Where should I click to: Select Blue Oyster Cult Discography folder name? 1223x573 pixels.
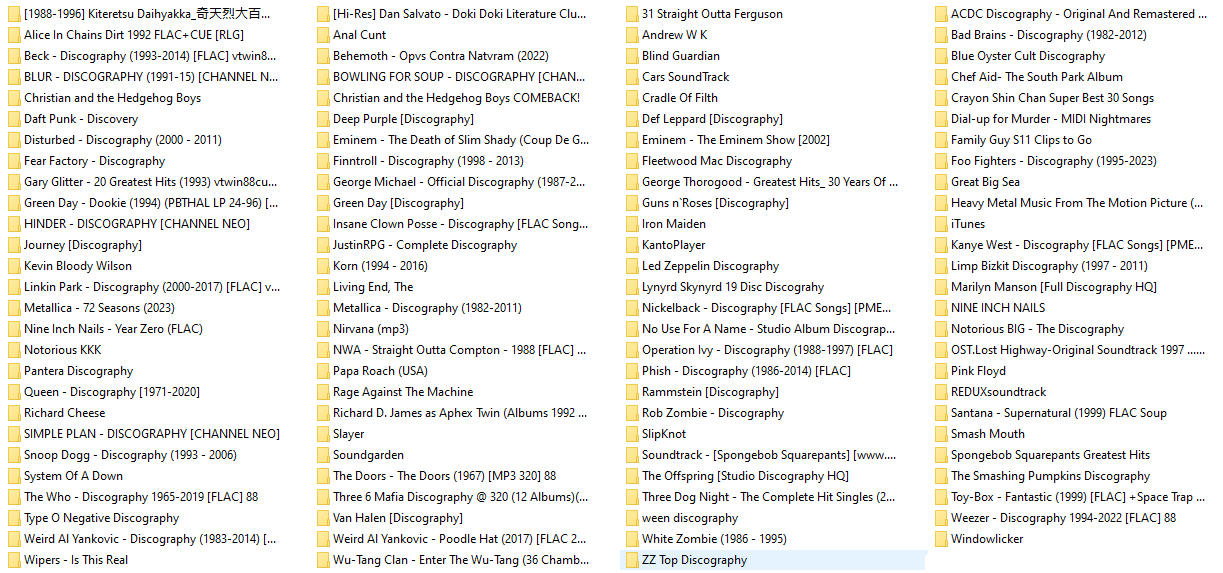point(1028,56)
